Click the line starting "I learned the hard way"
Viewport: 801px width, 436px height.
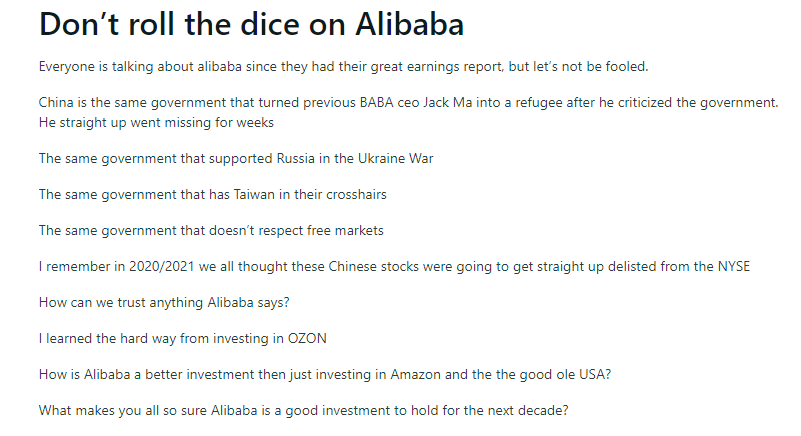182,338
